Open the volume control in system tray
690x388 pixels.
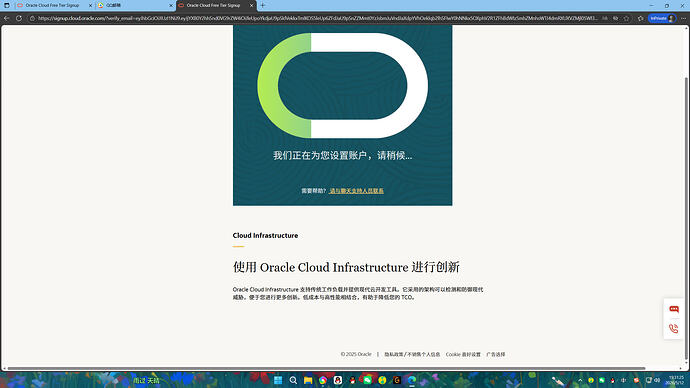coord(657,380)
